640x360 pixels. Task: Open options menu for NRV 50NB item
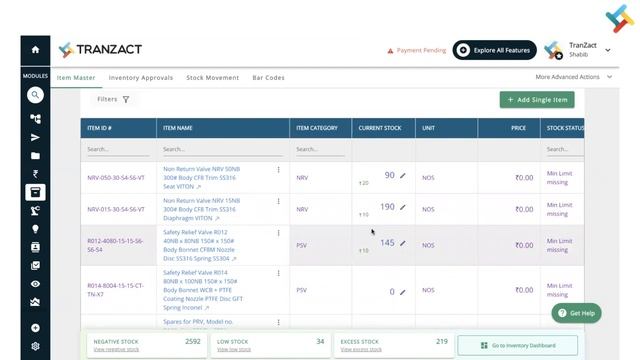tap(279, 169)
